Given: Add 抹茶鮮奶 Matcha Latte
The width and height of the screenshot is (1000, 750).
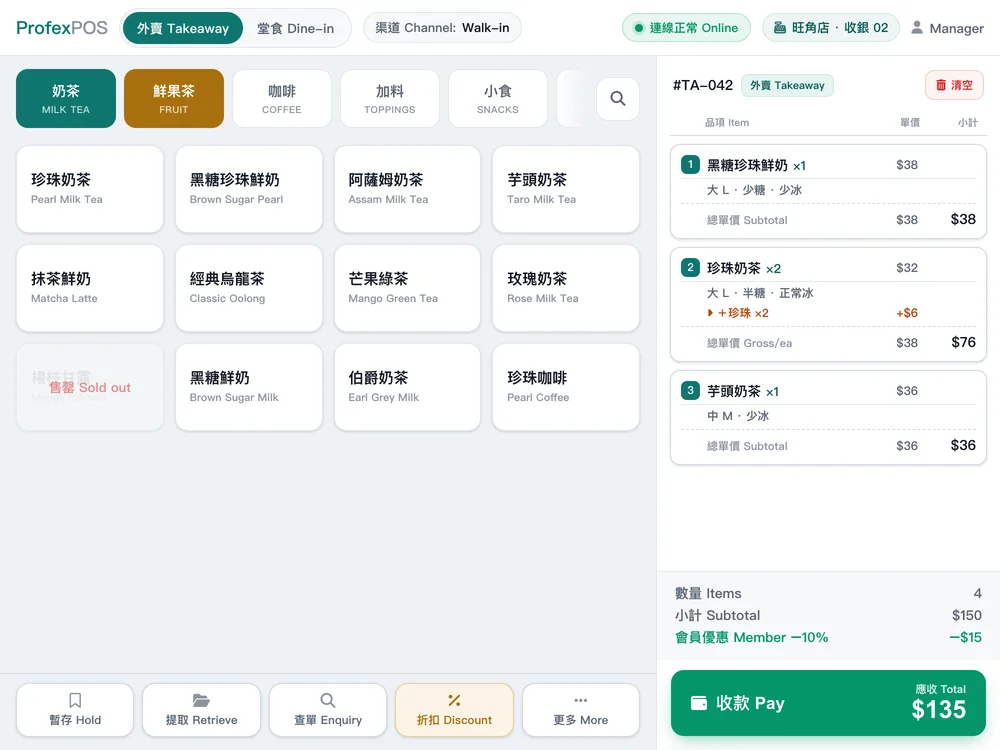Looking at the screenshot, I should 90,288.
